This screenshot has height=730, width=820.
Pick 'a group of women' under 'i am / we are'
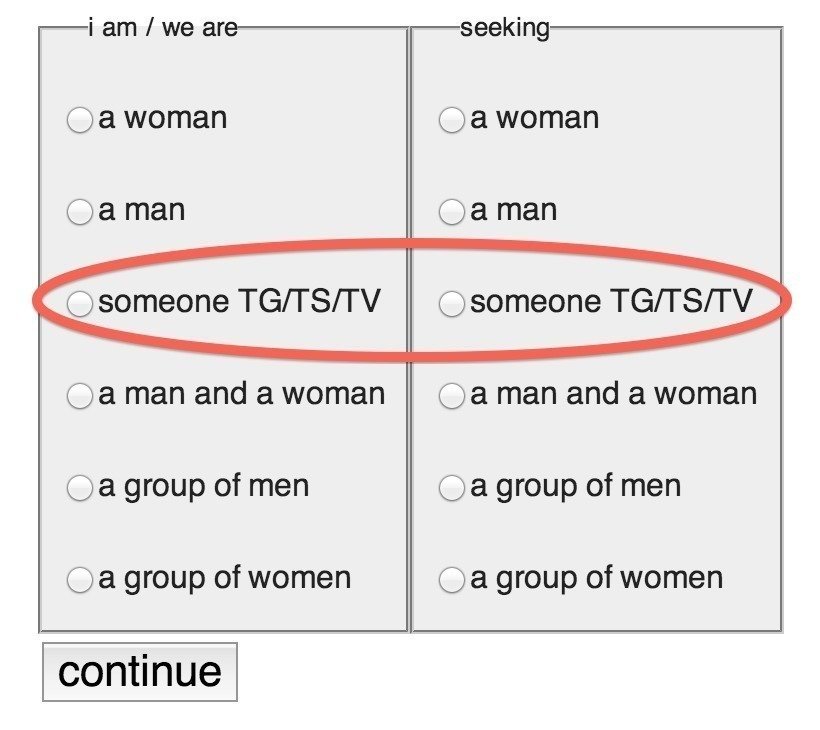pos(79,580)
